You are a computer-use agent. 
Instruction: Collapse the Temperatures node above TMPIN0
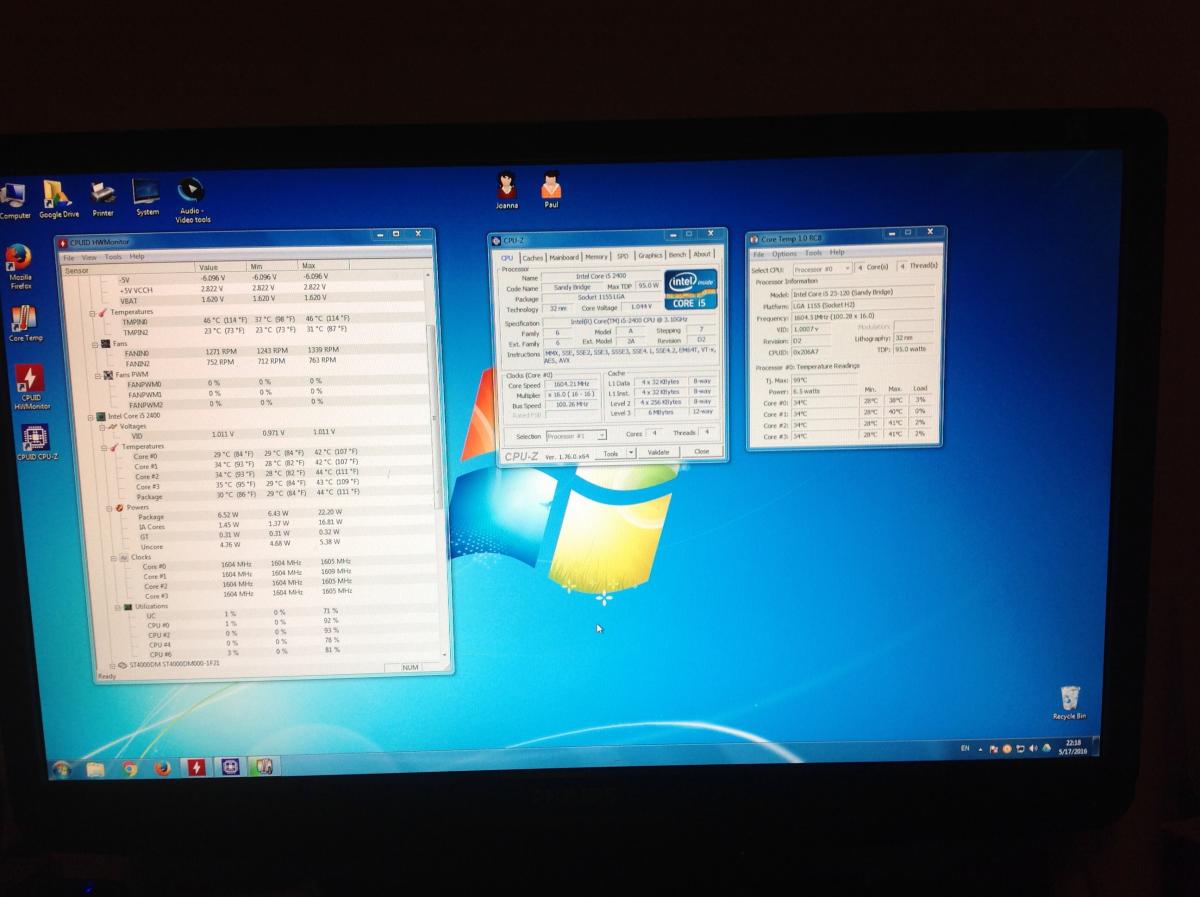tap(92, 312)
